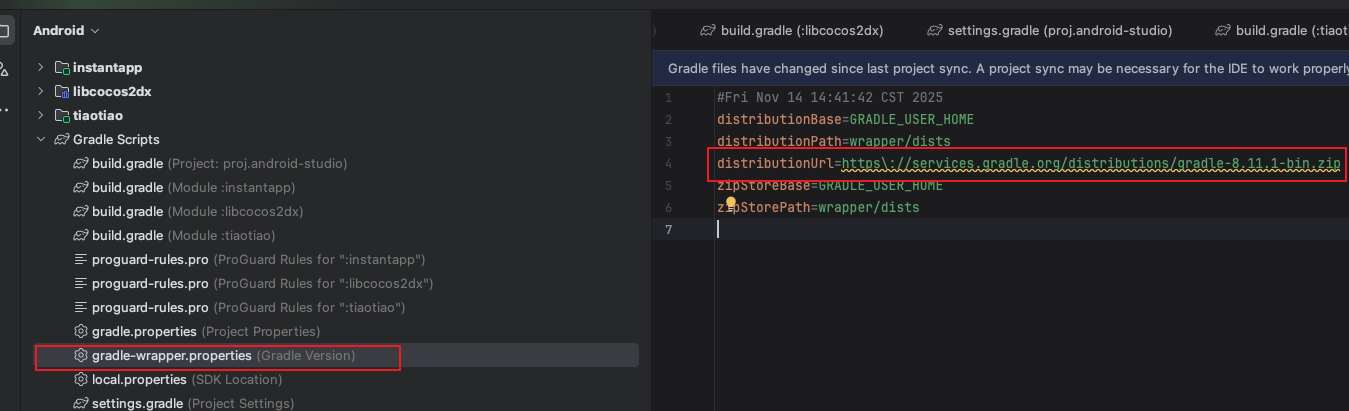The height and width of the screenshot is (411, 1349).
Task: Click the instantapp module folder icon
Action: point(62,68)
